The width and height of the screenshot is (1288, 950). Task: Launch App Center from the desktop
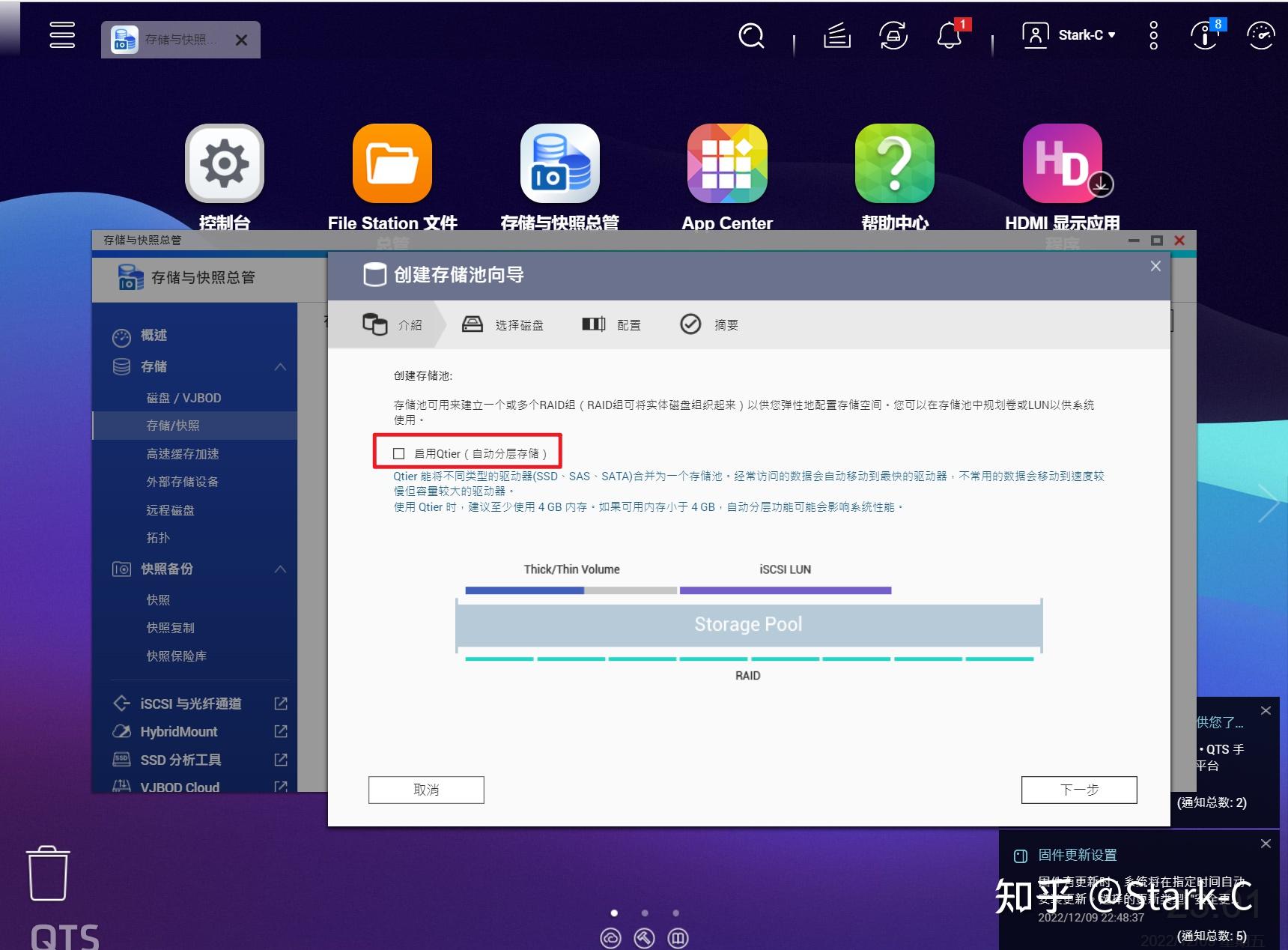726,163
